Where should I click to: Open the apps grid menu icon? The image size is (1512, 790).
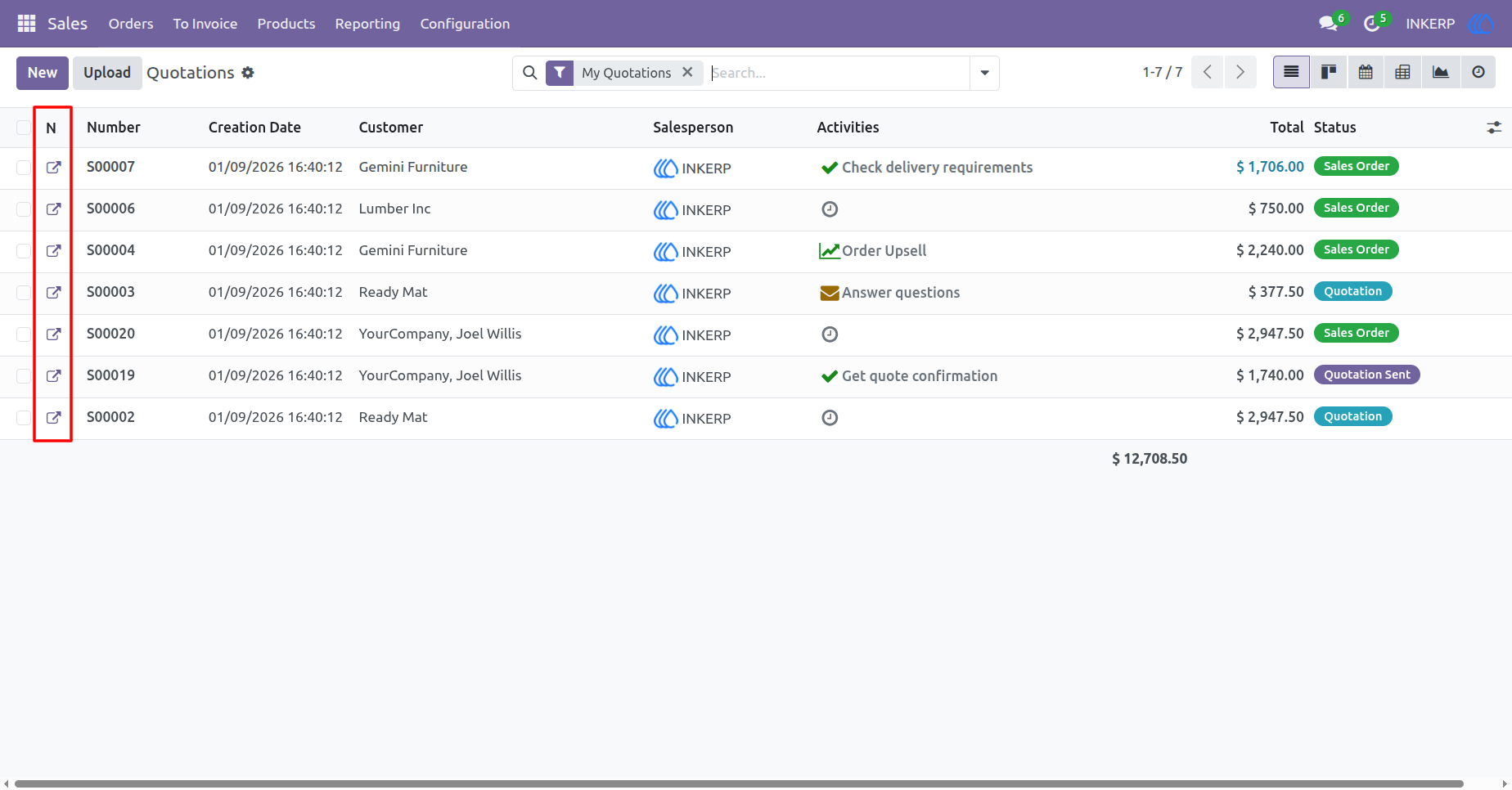[26, 24]
